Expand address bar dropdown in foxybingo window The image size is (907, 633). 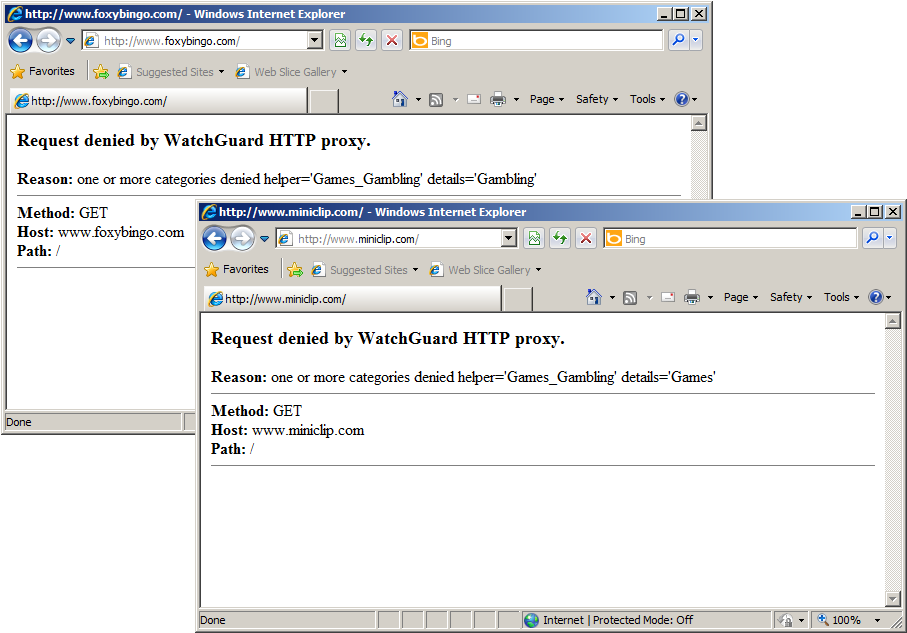(315, 41)
